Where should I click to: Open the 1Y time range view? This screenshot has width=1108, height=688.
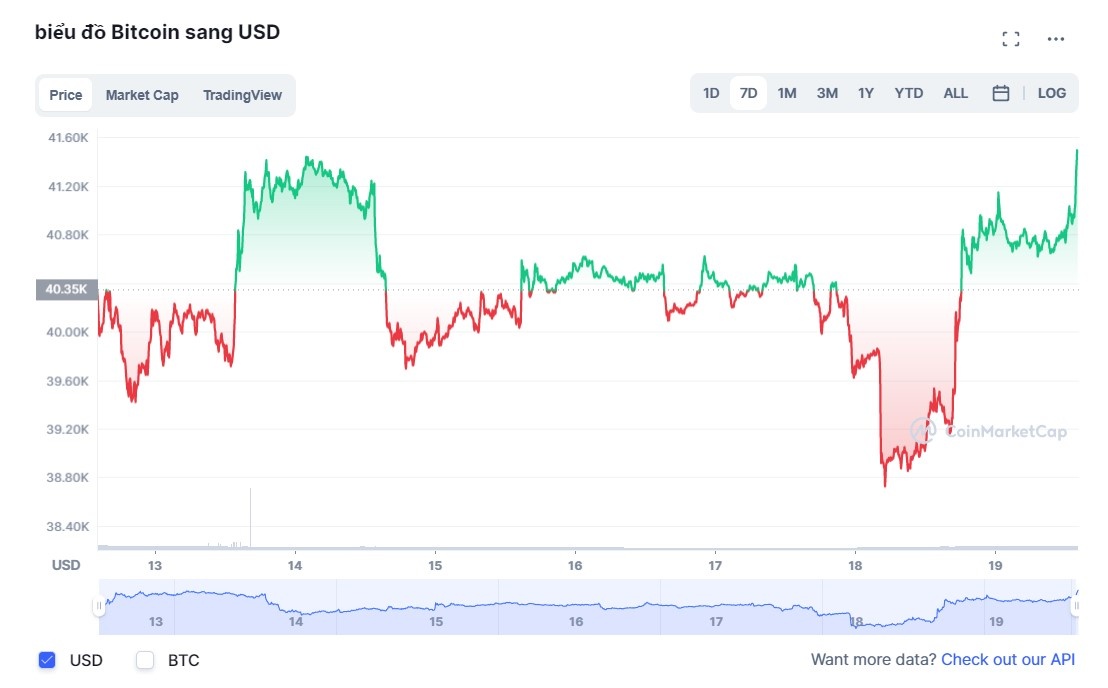(x=866, y=92)
